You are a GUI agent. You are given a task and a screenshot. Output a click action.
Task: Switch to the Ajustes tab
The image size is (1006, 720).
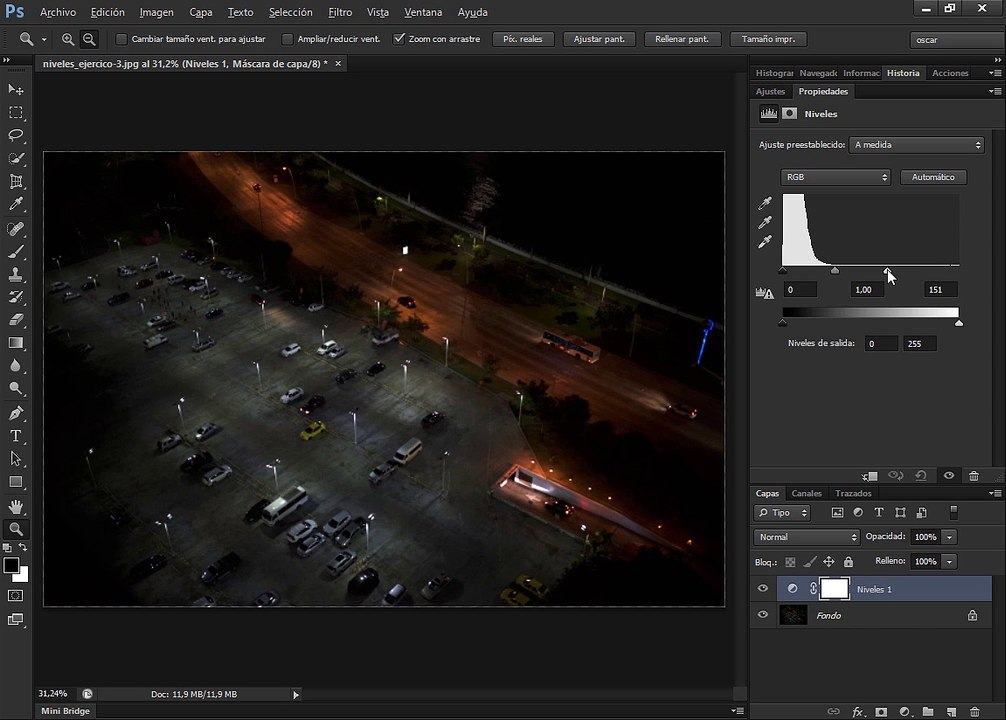coord(770,92)
